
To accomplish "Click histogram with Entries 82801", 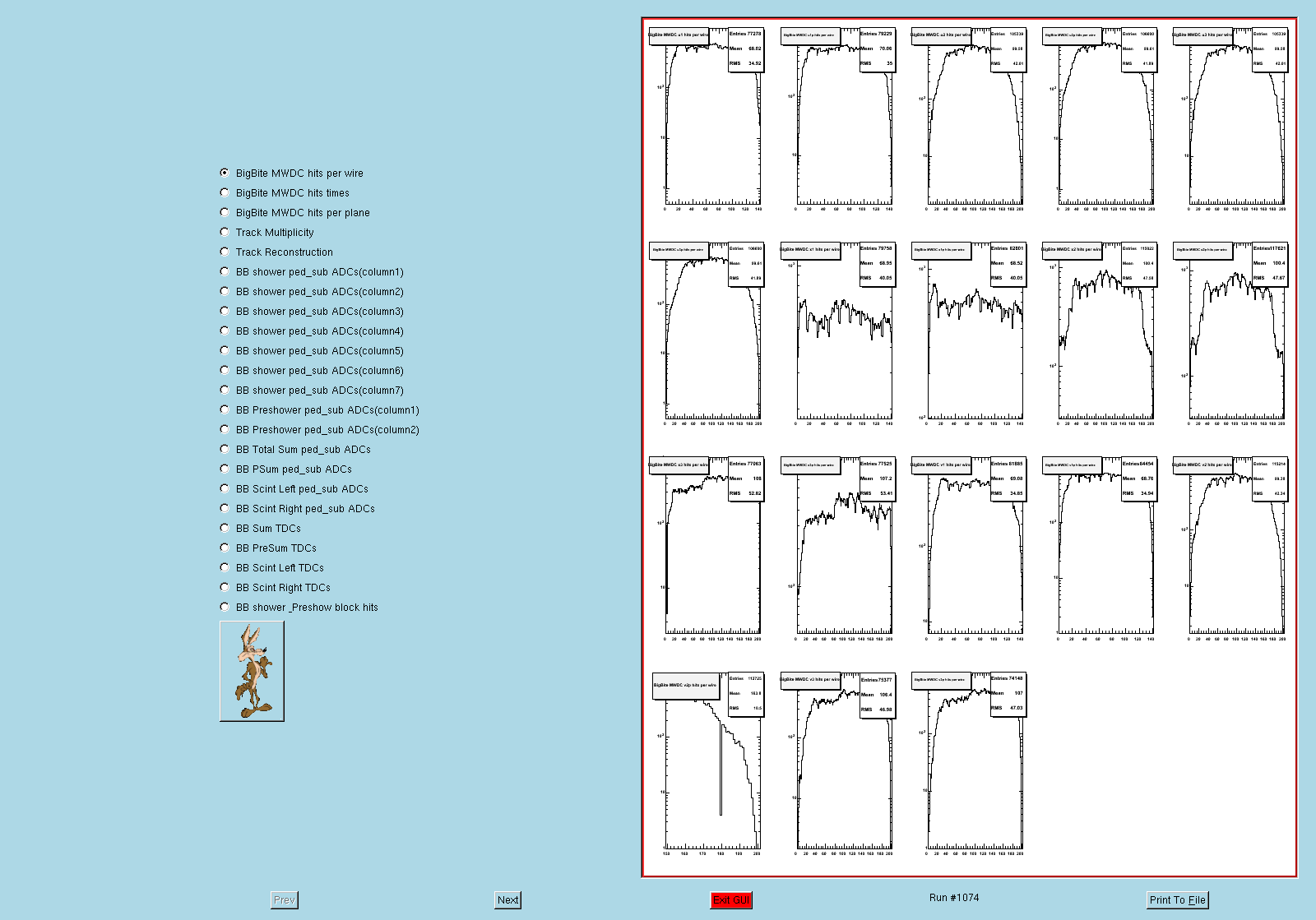I will point(969,335).
